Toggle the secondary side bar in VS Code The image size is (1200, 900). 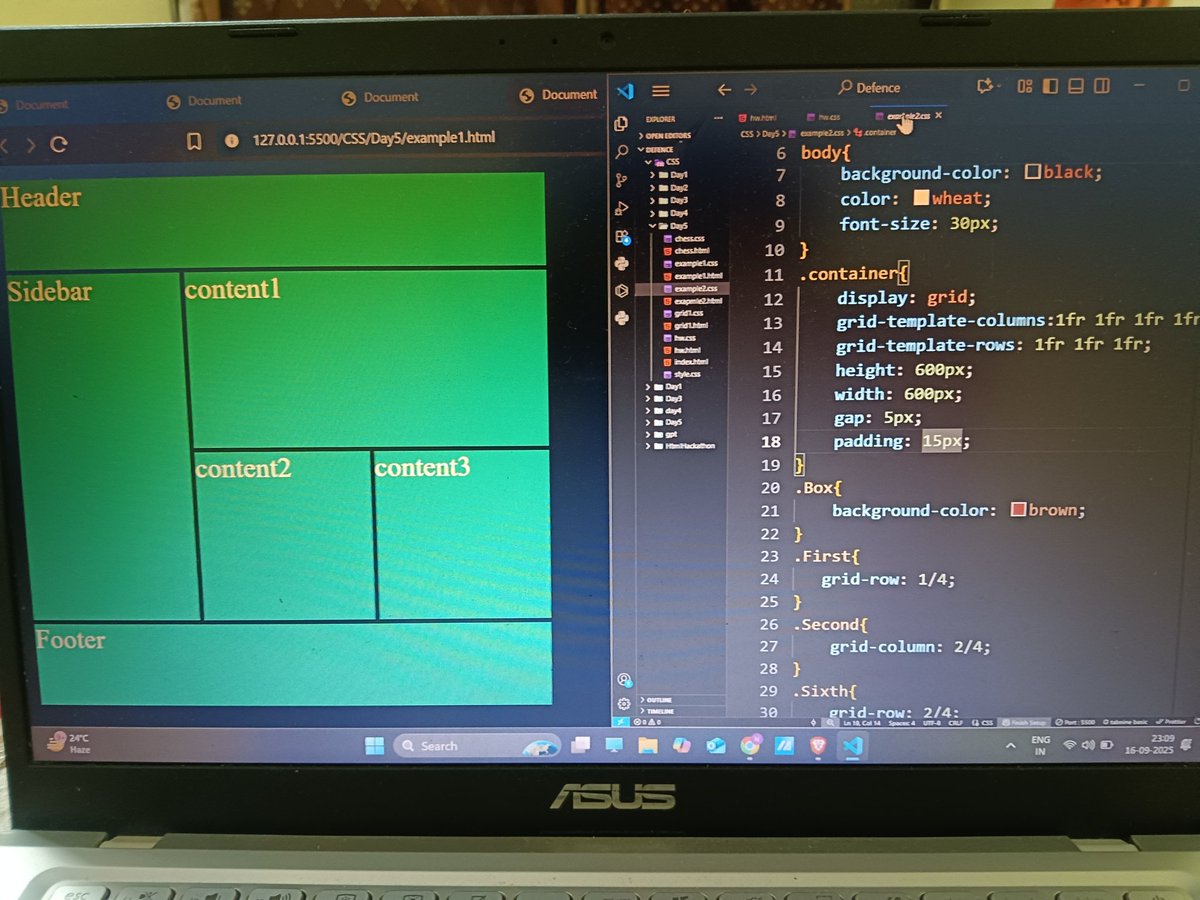(x=1101, y=86)
